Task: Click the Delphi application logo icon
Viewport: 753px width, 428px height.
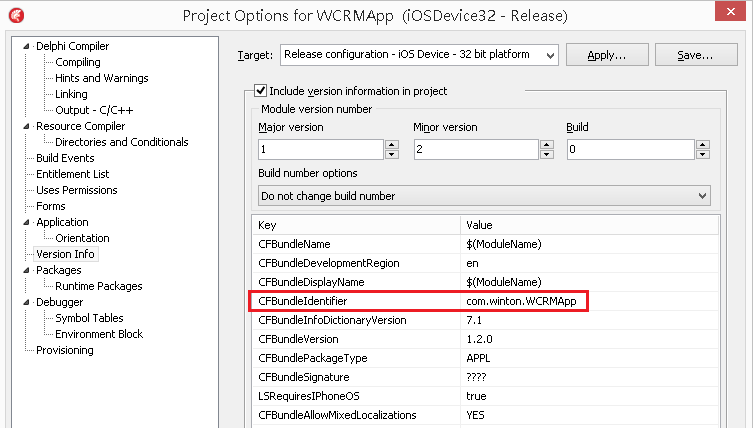Action: 17,15
